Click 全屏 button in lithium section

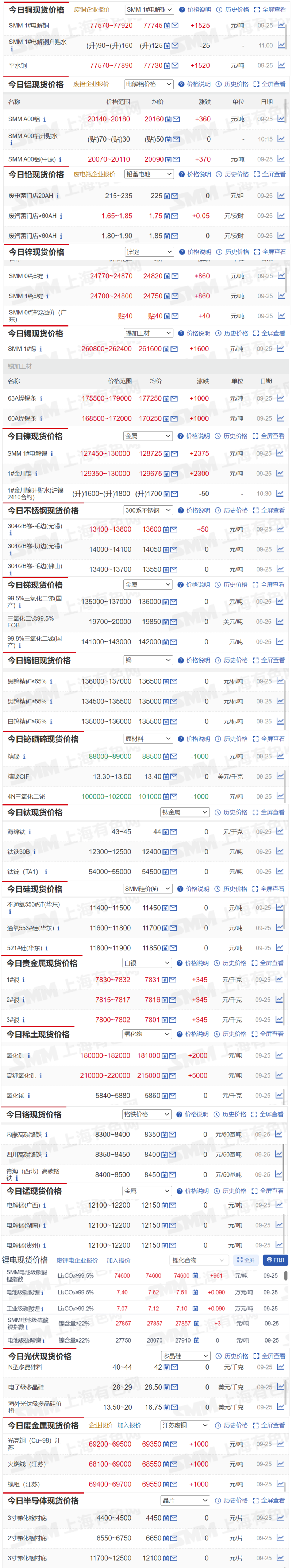246,1260
